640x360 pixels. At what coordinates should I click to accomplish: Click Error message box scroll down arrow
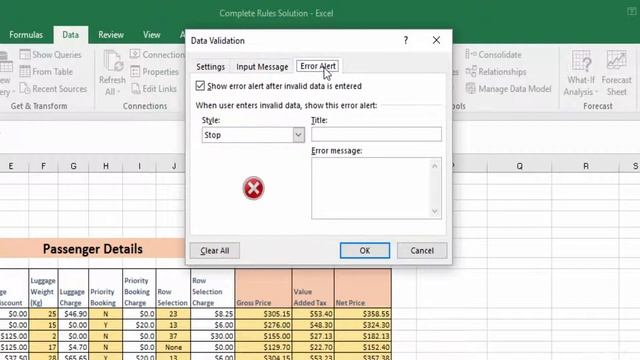435,211
